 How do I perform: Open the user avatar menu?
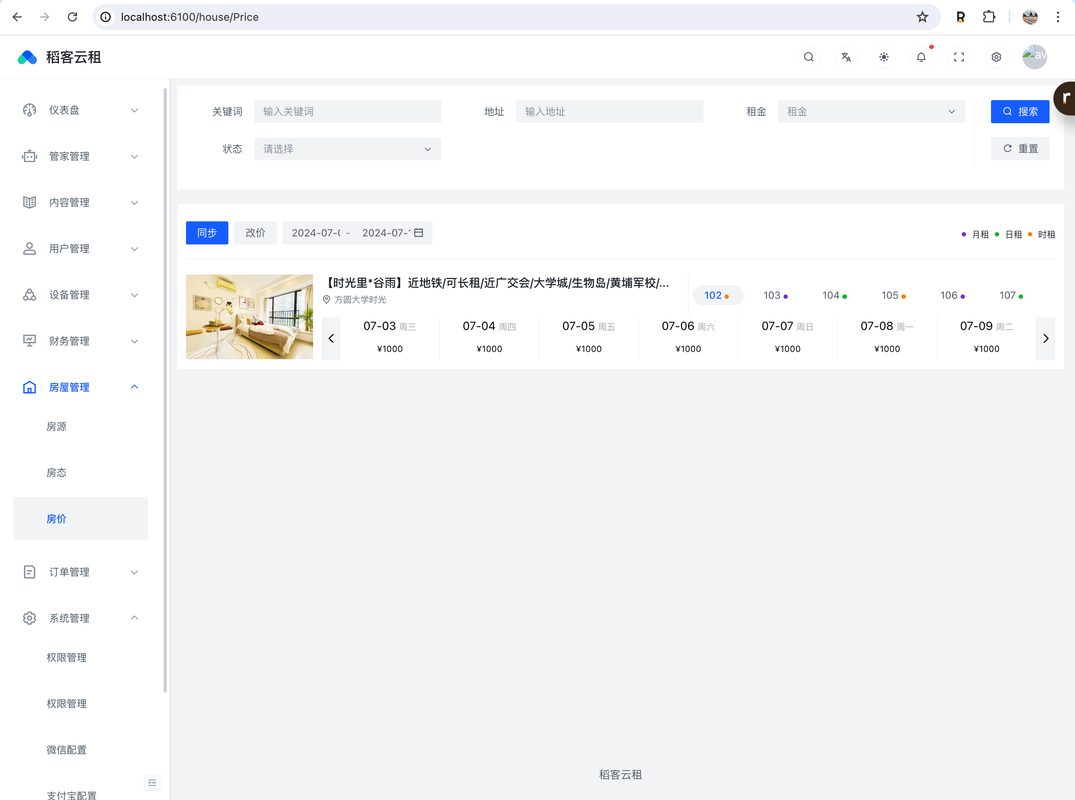[1035, 57]
